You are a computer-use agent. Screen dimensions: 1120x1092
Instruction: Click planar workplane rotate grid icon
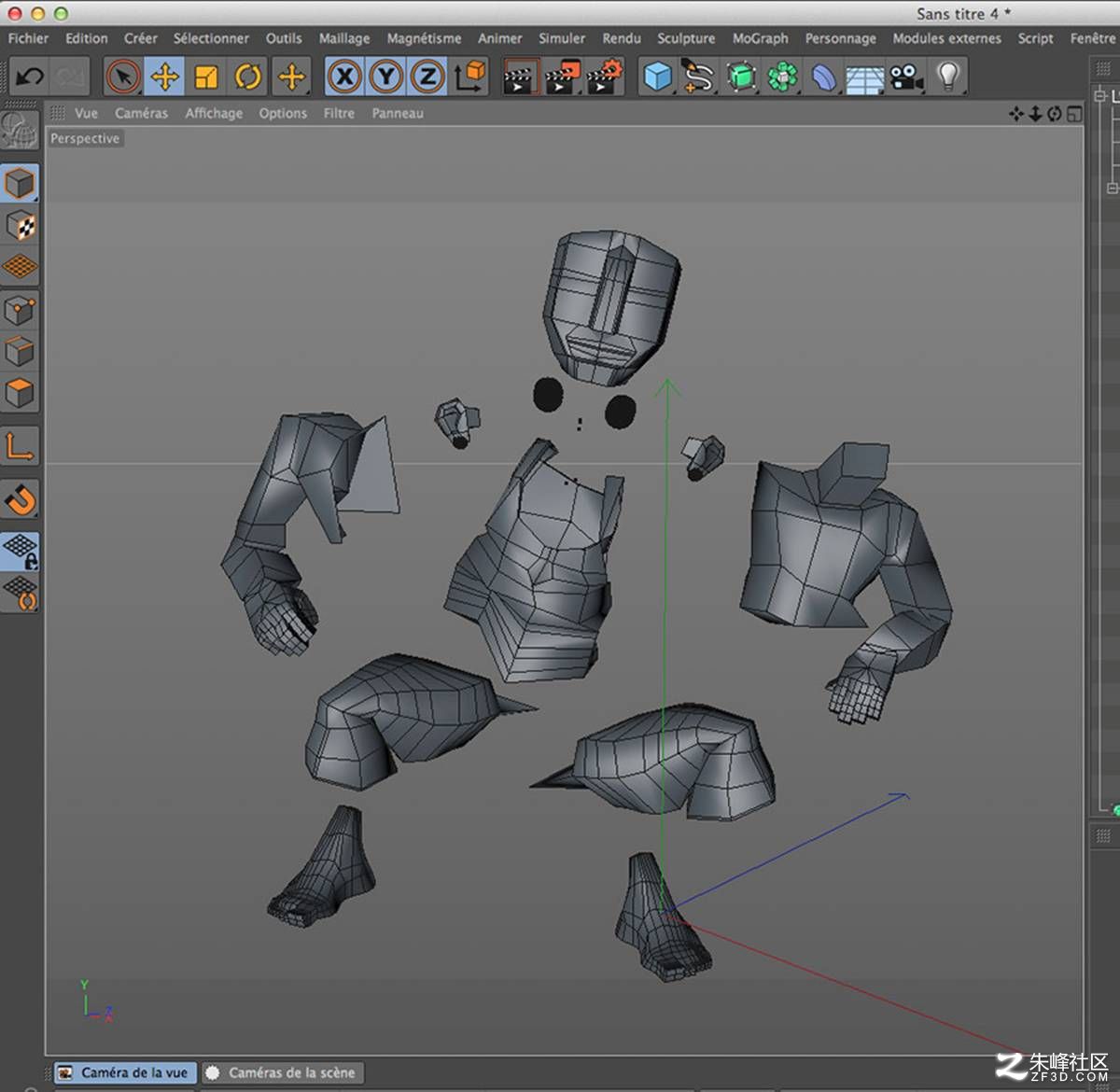click(x=20, y=594)
